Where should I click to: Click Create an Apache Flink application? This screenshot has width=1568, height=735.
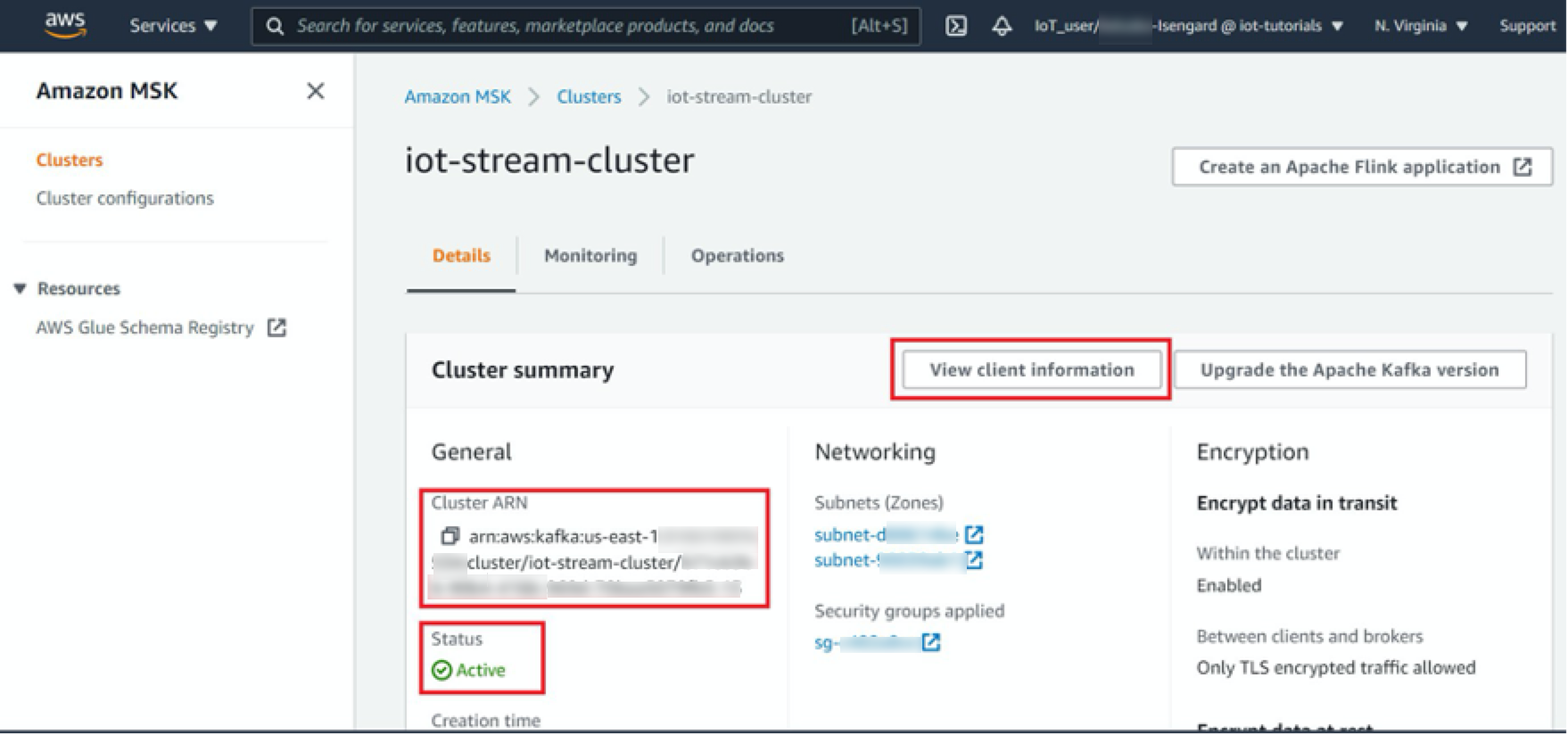pyautogui.click(x=1362, y=167)
